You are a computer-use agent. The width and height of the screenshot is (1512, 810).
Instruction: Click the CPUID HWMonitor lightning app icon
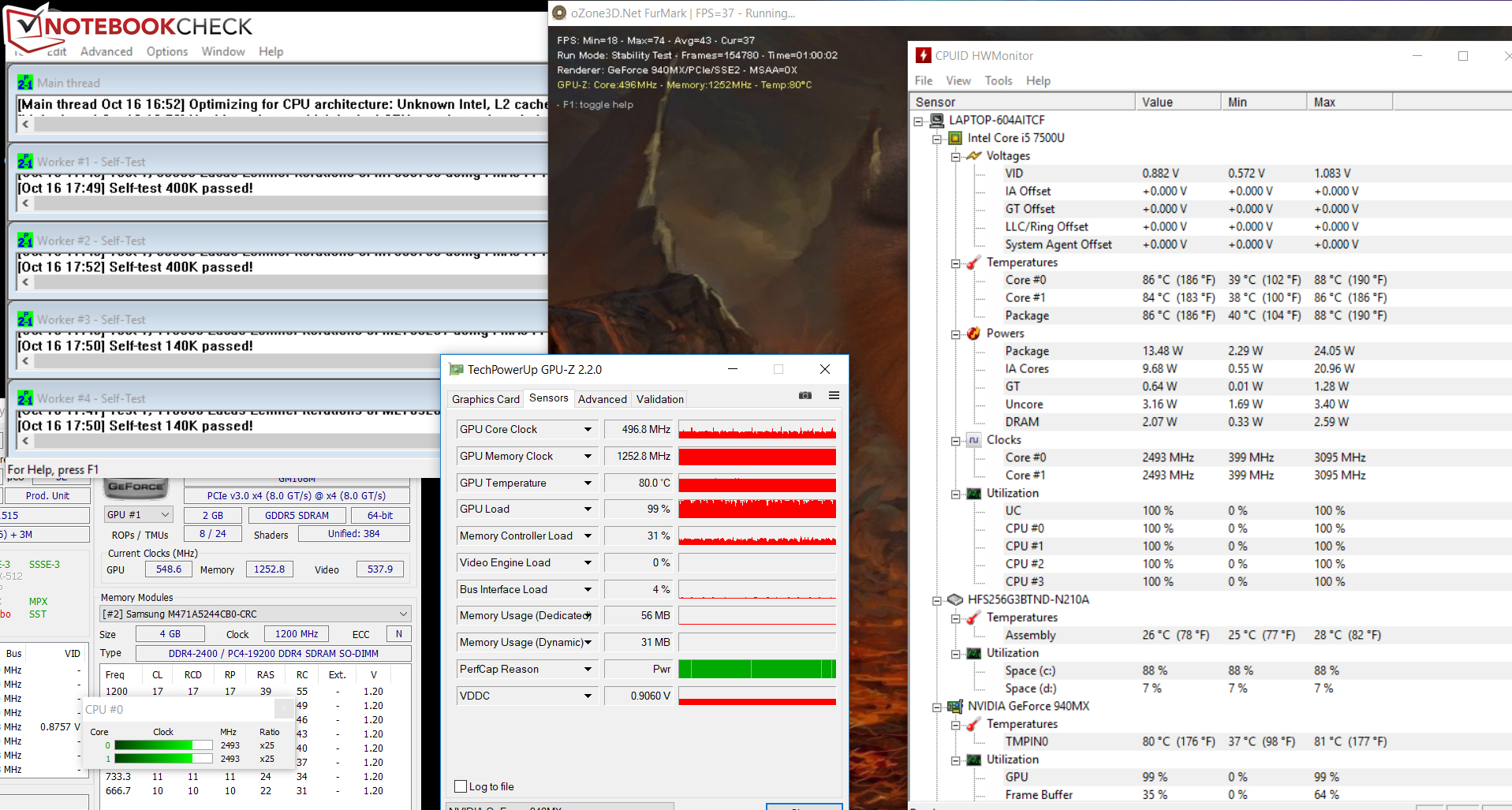[923, 55]
